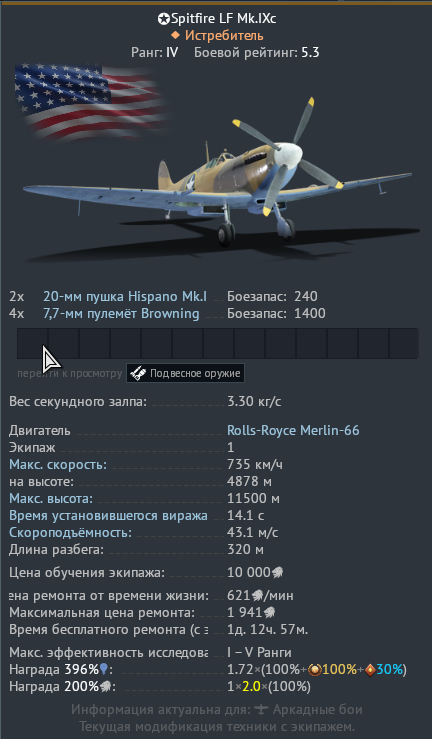Click the Макс. высота label
The image size is (432, 739).
[x=51, y=499]
